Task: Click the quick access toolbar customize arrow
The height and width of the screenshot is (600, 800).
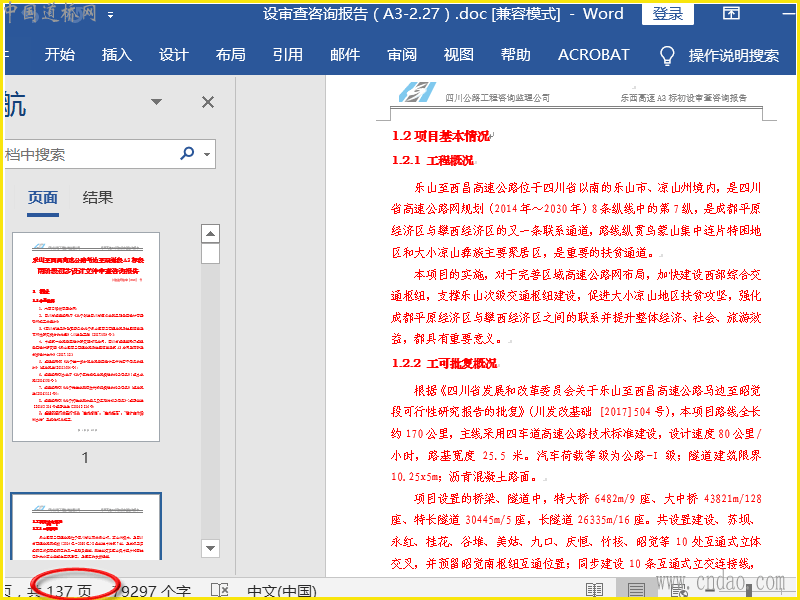Action: 110,15
